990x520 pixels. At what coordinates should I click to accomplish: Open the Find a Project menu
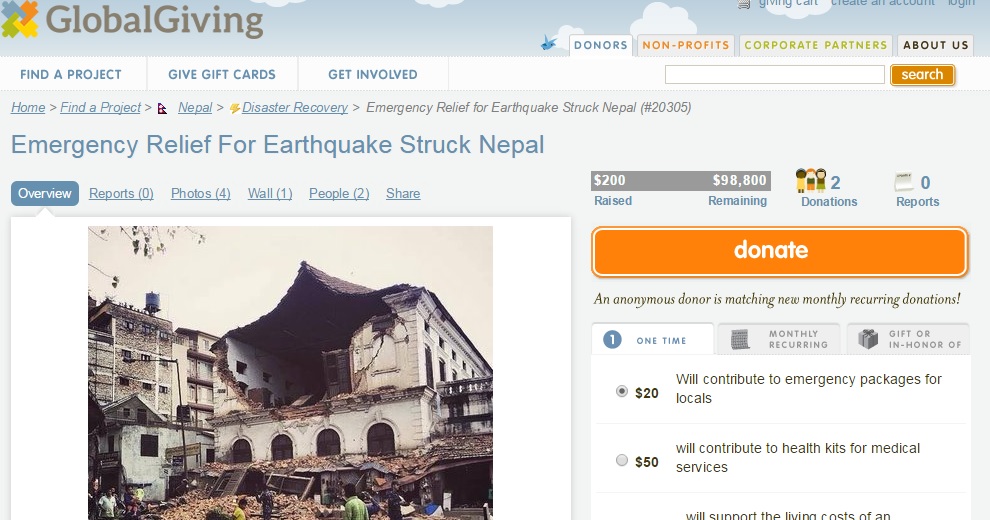click(71, 74)
